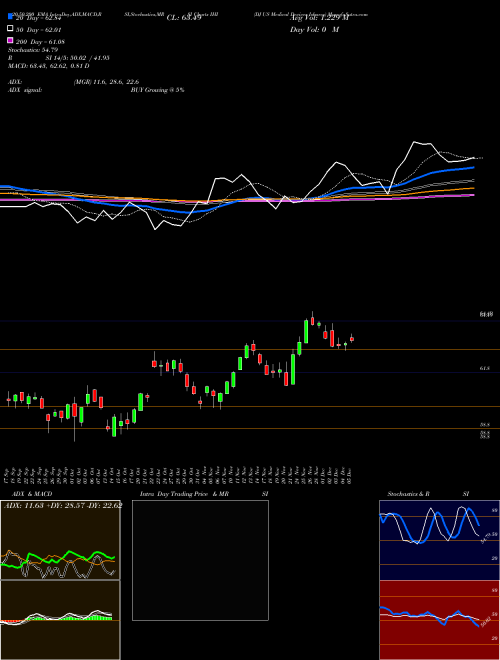The image size is (500, 660).
Task: Click the 'CL: 63.49' closing price text
Action: pos(184,18)
